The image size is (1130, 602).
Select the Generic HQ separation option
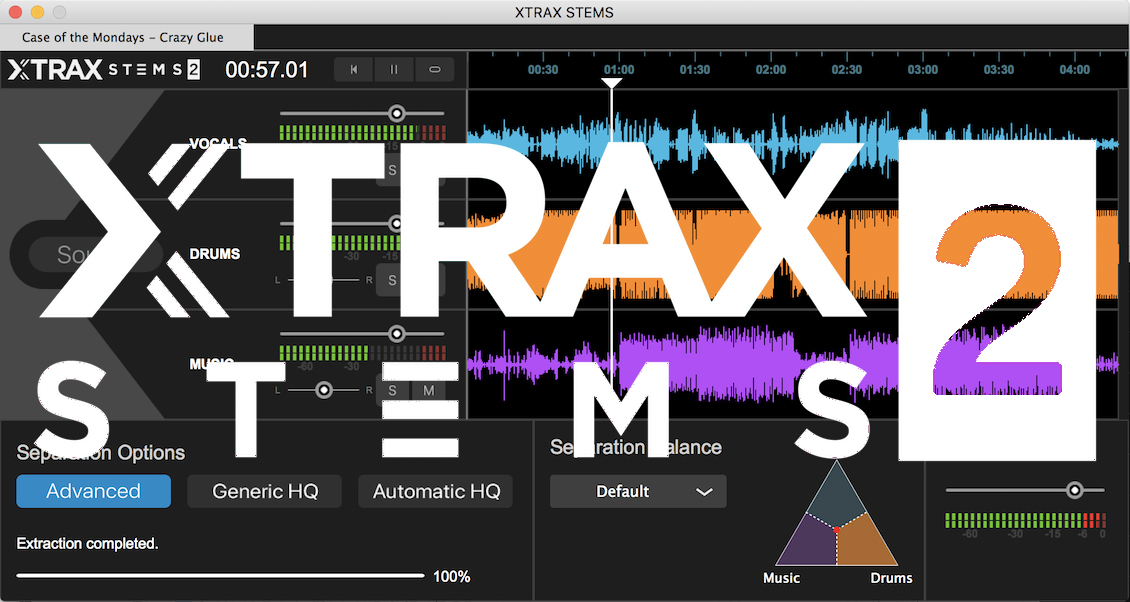(x=264, y=491)
